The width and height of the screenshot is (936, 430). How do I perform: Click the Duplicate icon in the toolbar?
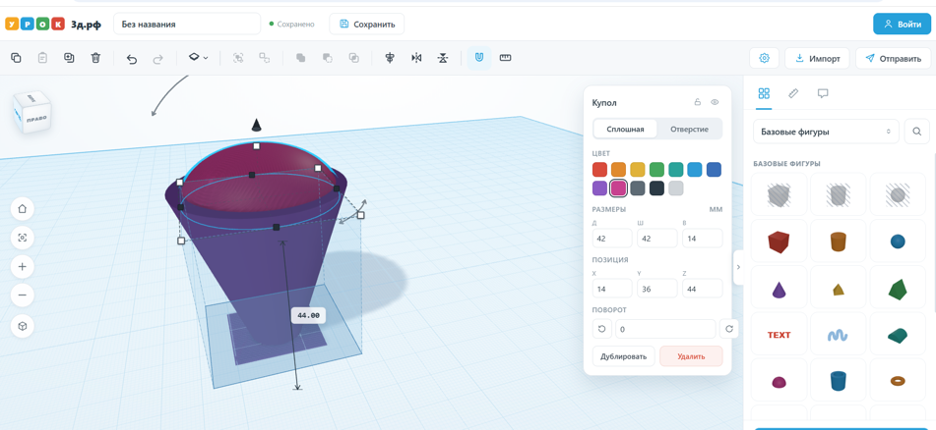69,58
